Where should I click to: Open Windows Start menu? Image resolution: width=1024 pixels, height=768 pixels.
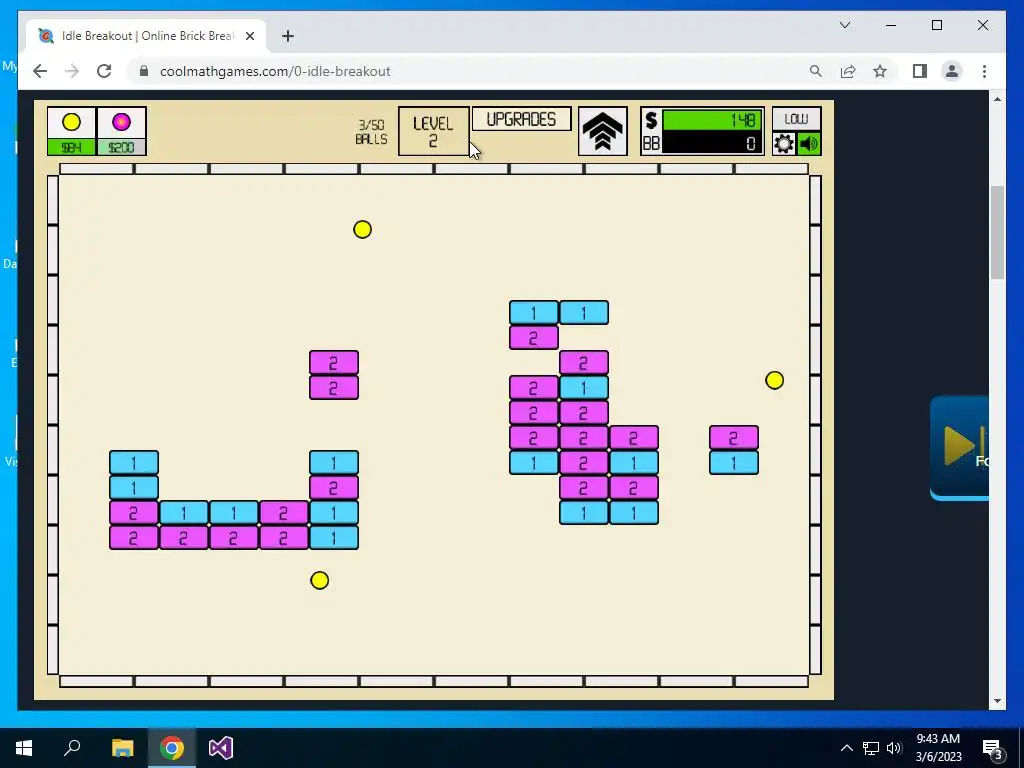point(24,748)
